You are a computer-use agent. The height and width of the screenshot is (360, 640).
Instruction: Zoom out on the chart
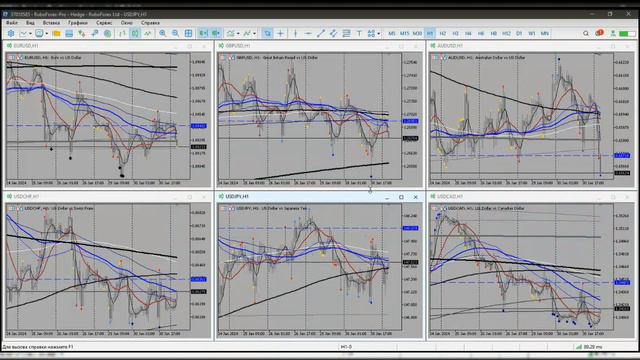coord(175,33)
